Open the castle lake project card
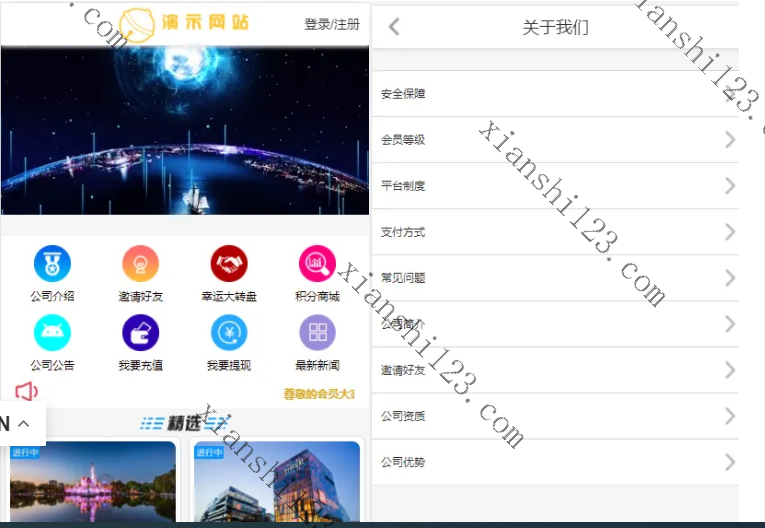 (x=93, y=481)
